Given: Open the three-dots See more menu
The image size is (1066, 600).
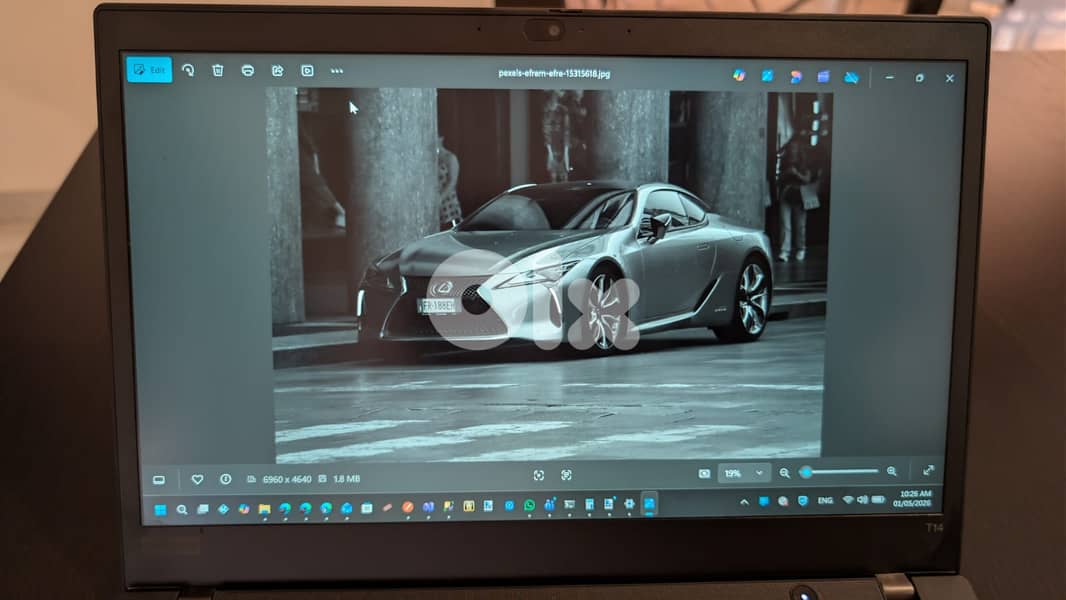Looking at the screenshot, I should coord(337,71).
